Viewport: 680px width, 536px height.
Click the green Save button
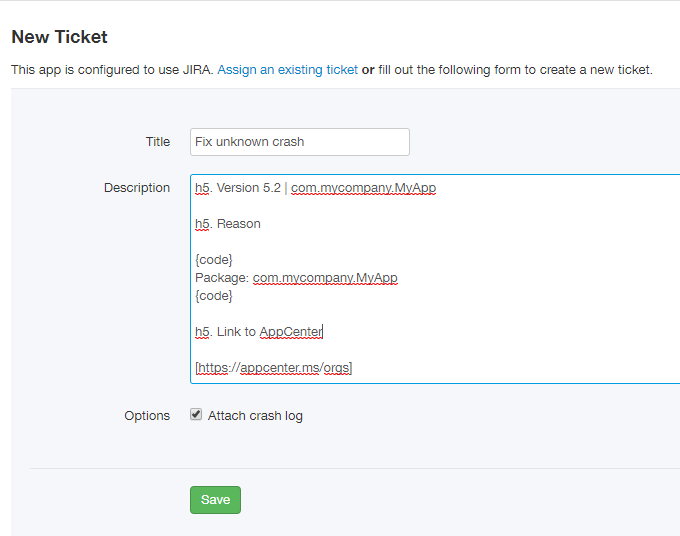pyautogui.click(x=215, y=500)
